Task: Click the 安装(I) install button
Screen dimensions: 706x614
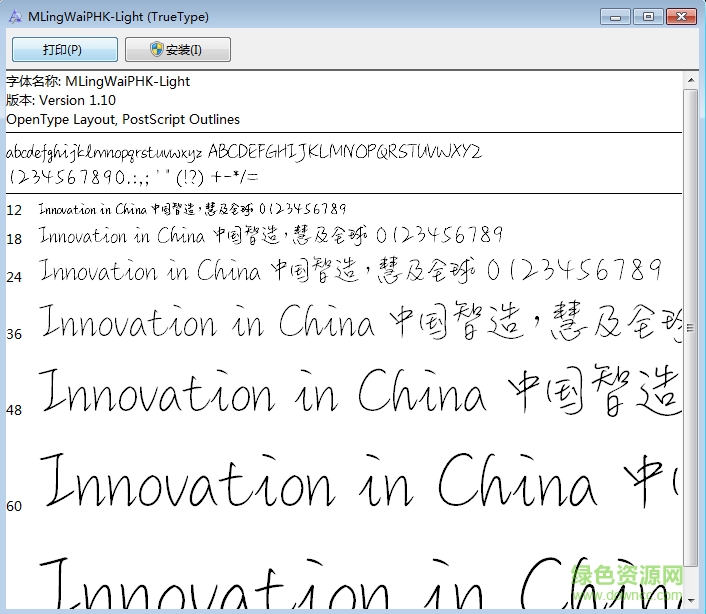Action: click(177, 50)
